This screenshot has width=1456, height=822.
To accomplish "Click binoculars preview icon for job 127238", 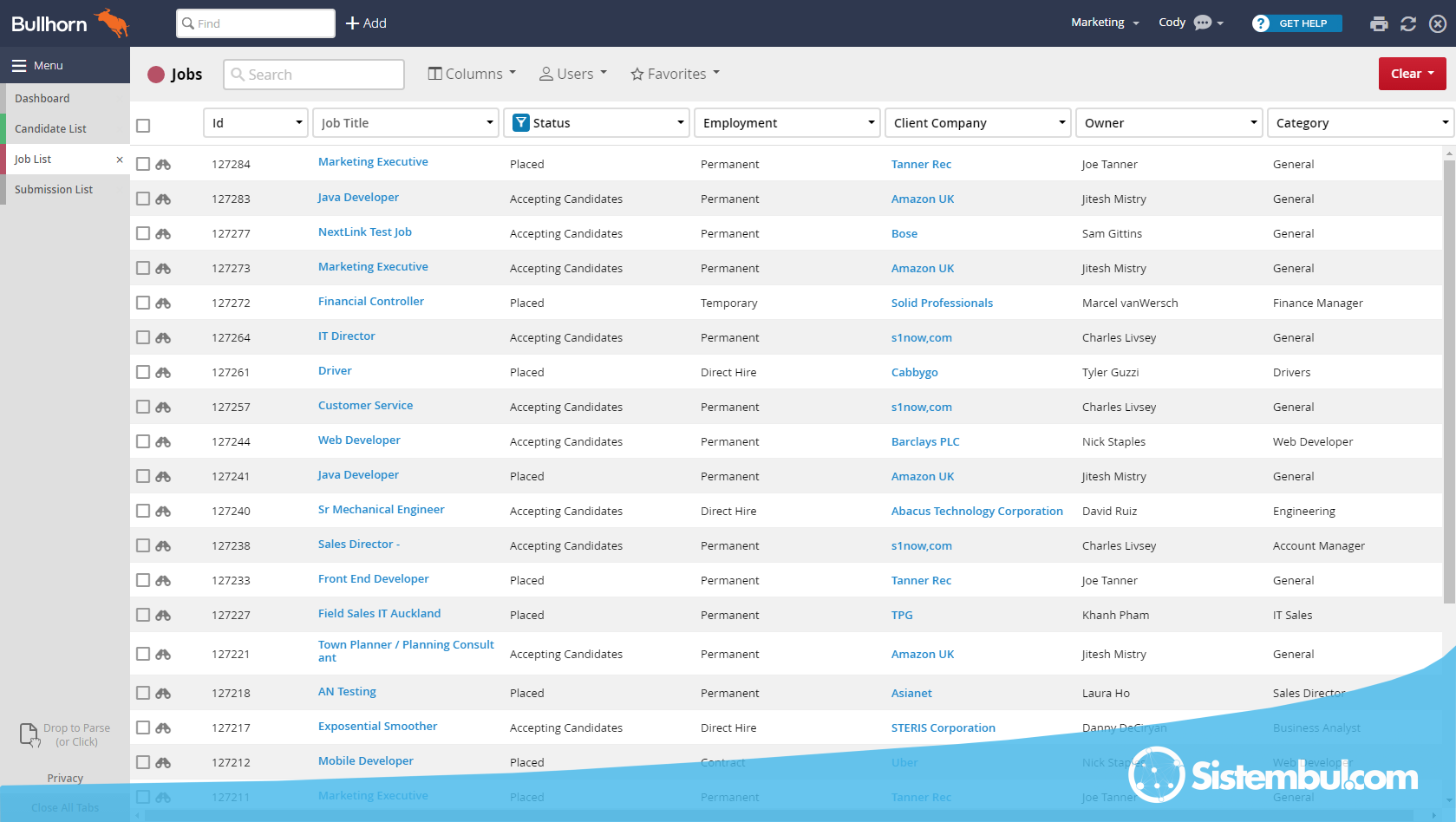I will click(x=163, y=545).
